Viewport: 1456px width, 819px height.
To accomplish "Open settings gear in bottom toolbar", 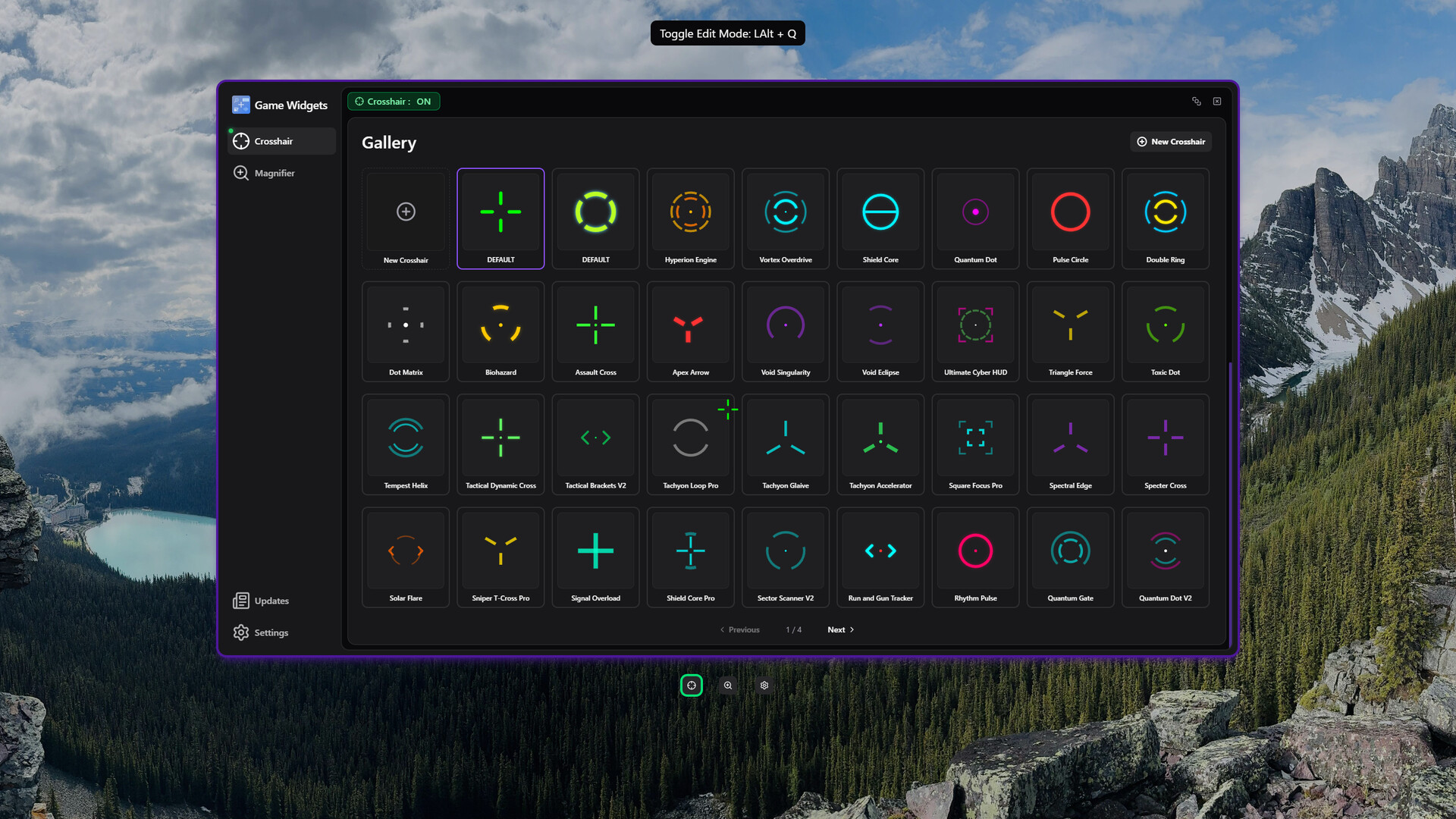I will pyautogui.click(x=764, y=686).
